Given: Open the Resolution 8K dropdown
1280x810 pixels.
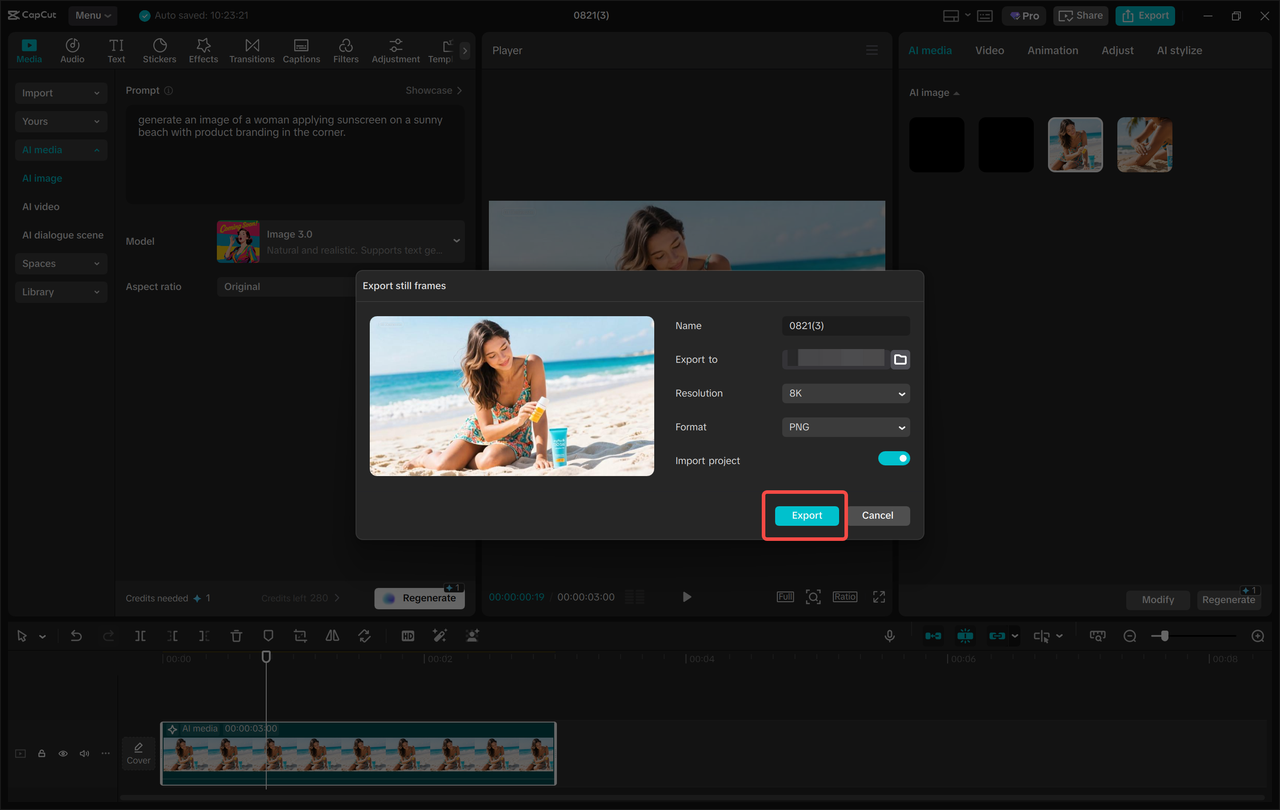Looking at the screenshot, I should click(x=845, y=393).
